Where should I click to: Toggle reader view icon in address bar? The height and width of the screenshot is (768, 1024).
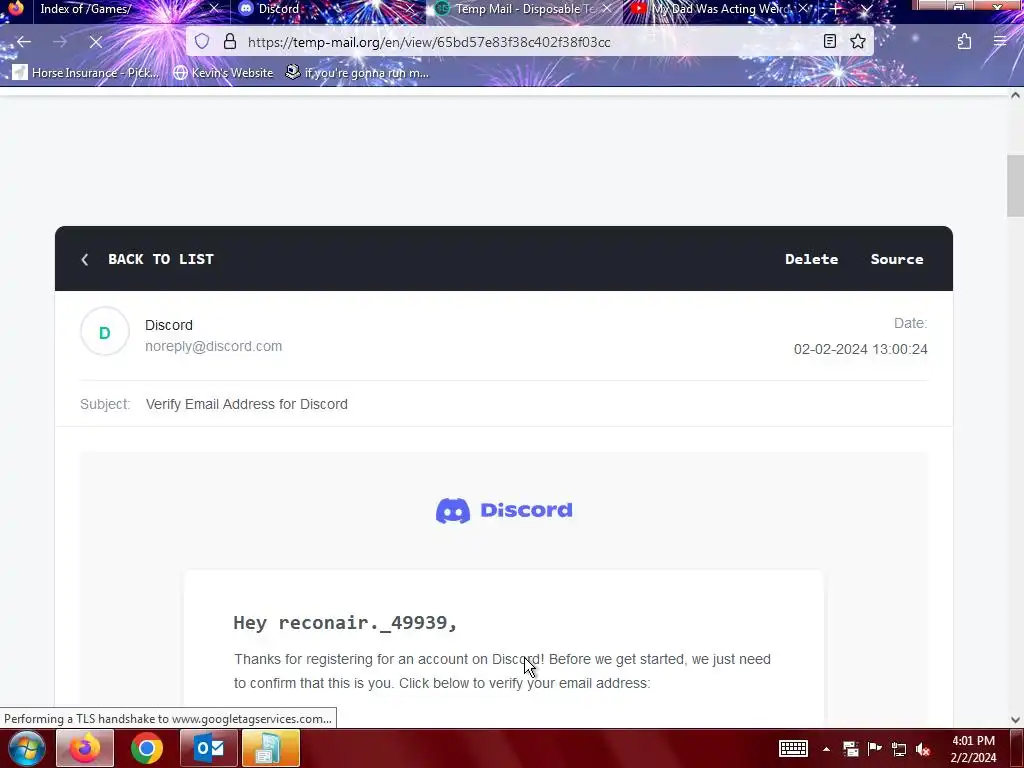[829, 42]
